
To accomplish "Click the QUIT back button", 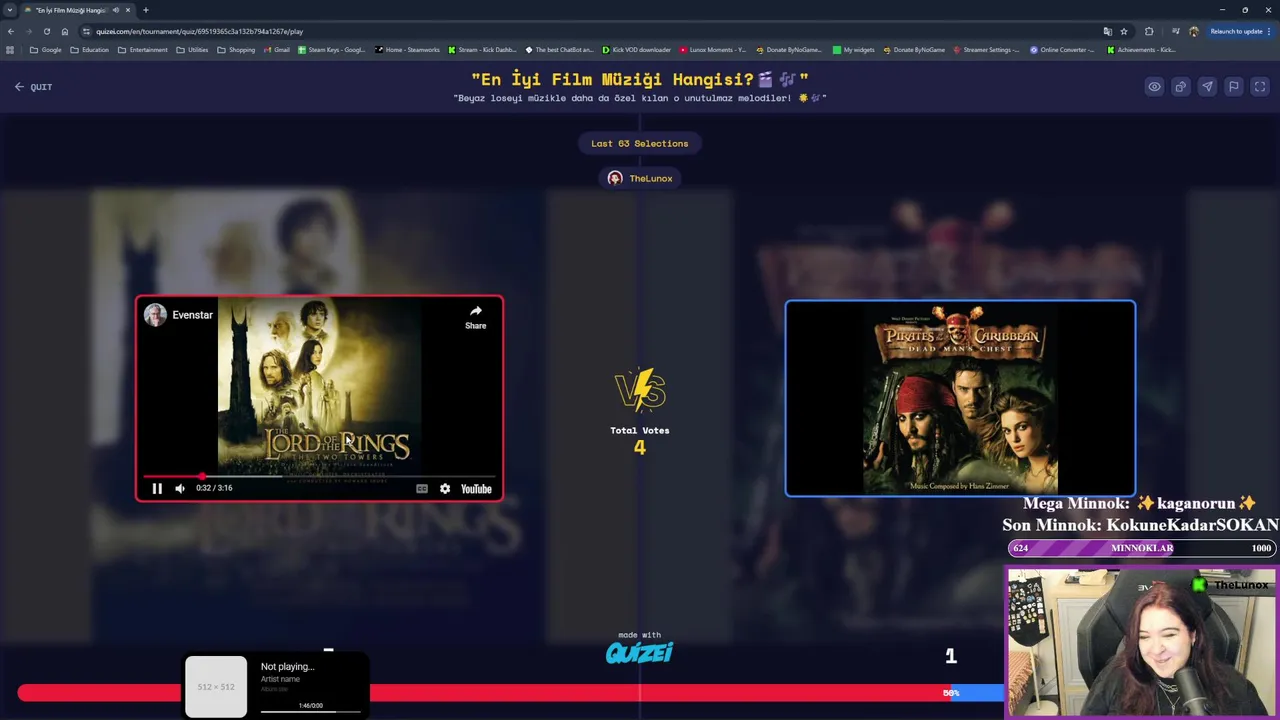I will coord(33,87).
